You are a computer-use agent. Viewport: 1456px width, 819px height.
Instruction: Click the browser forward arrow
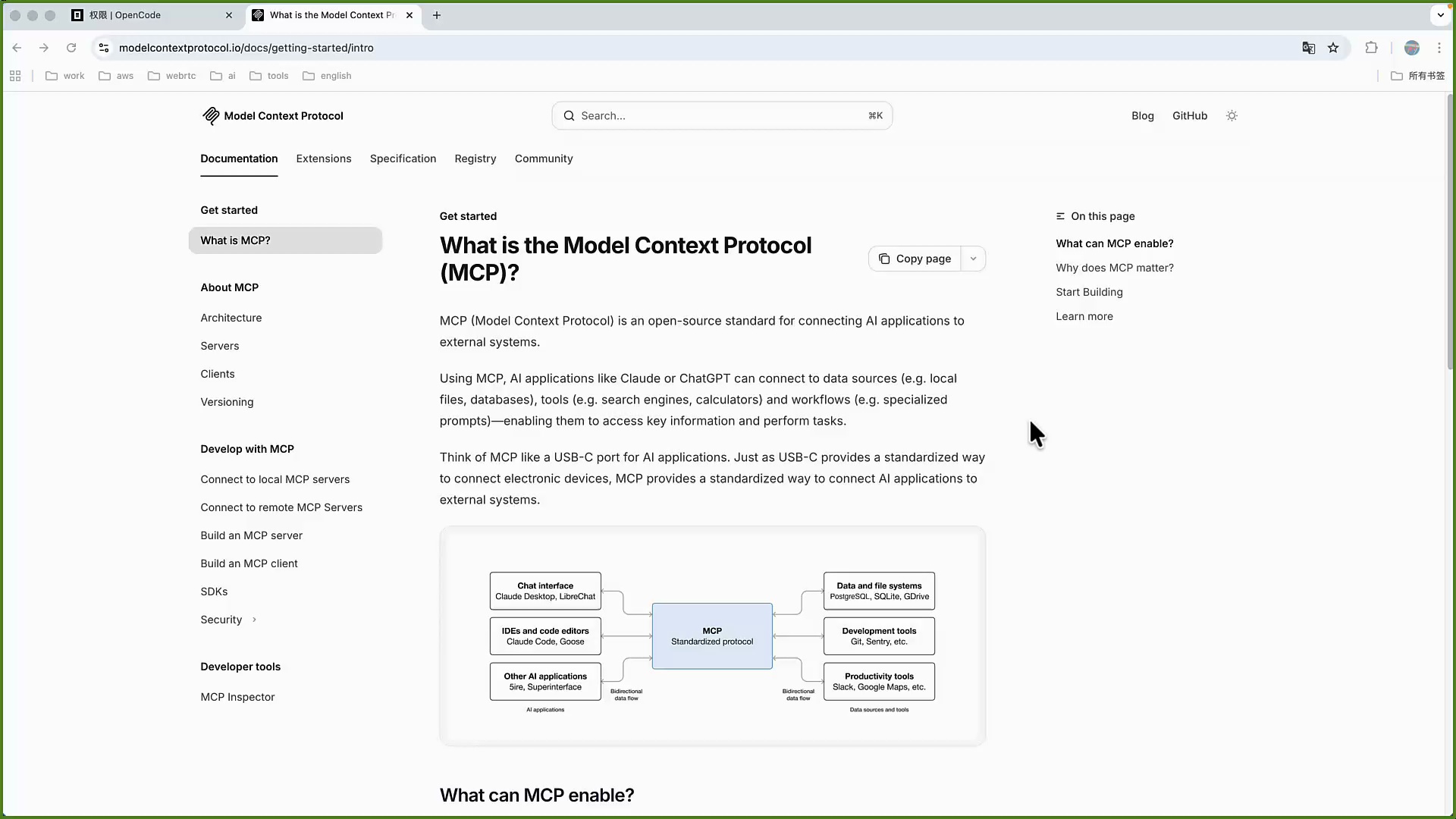pos(44,48)
